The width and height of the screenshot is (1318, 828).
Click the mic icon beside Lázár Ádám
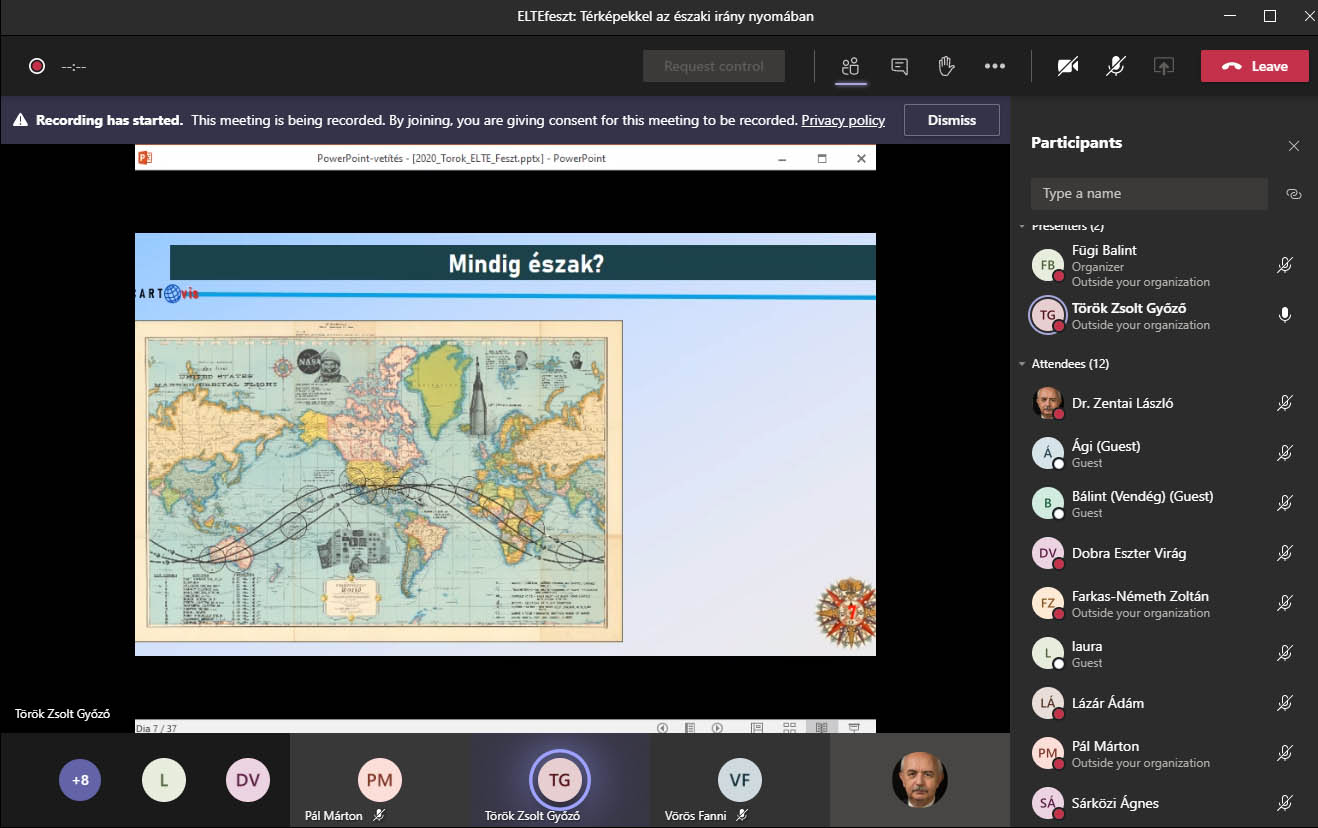pos(1285,703)
